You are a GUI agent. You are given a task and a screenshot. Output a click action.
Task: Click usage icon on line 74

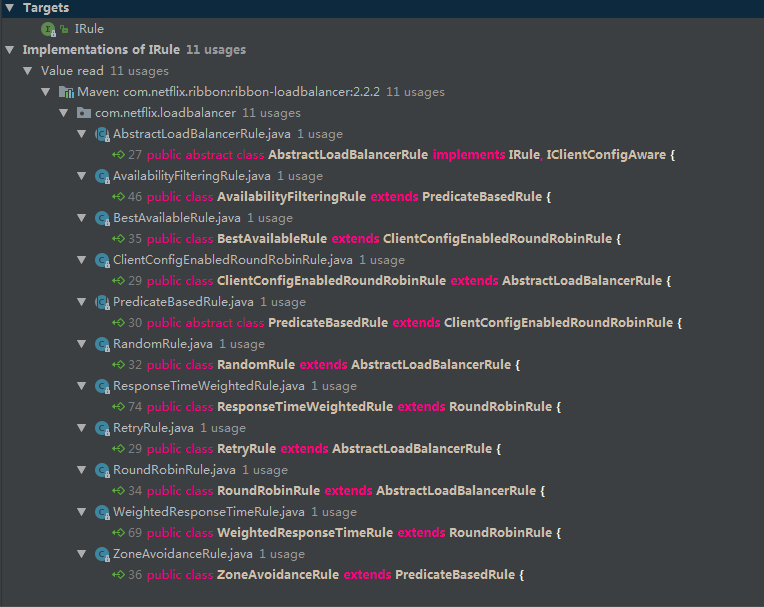118,406
